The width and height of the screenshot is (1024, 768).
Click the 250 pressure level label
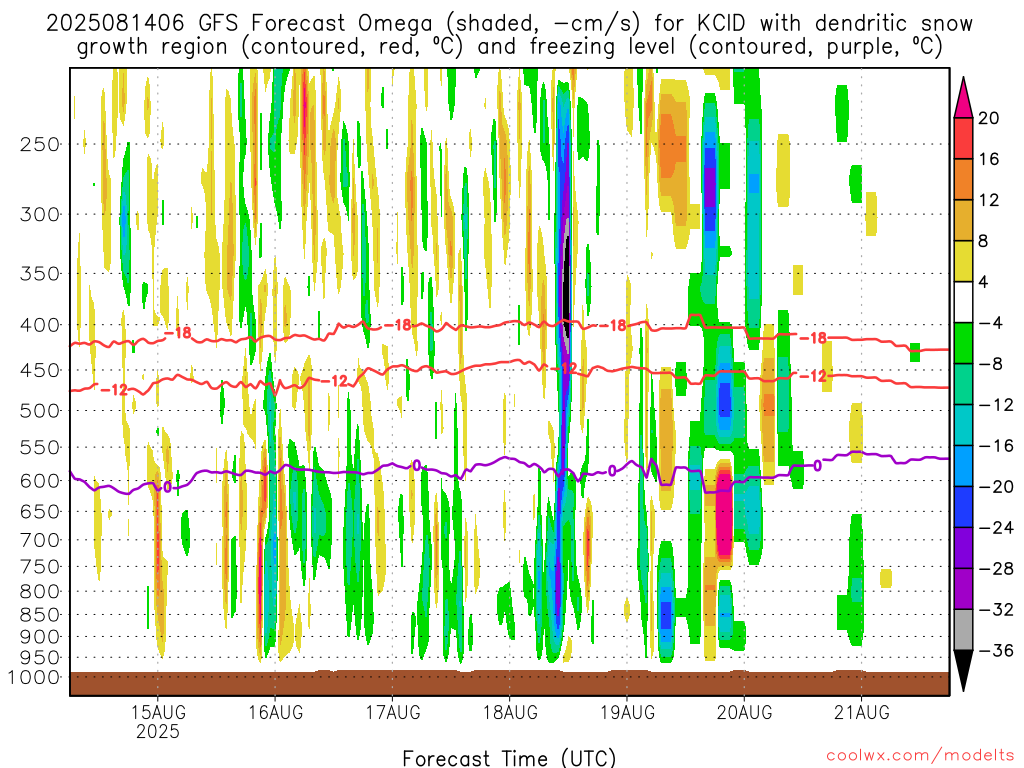40,144
